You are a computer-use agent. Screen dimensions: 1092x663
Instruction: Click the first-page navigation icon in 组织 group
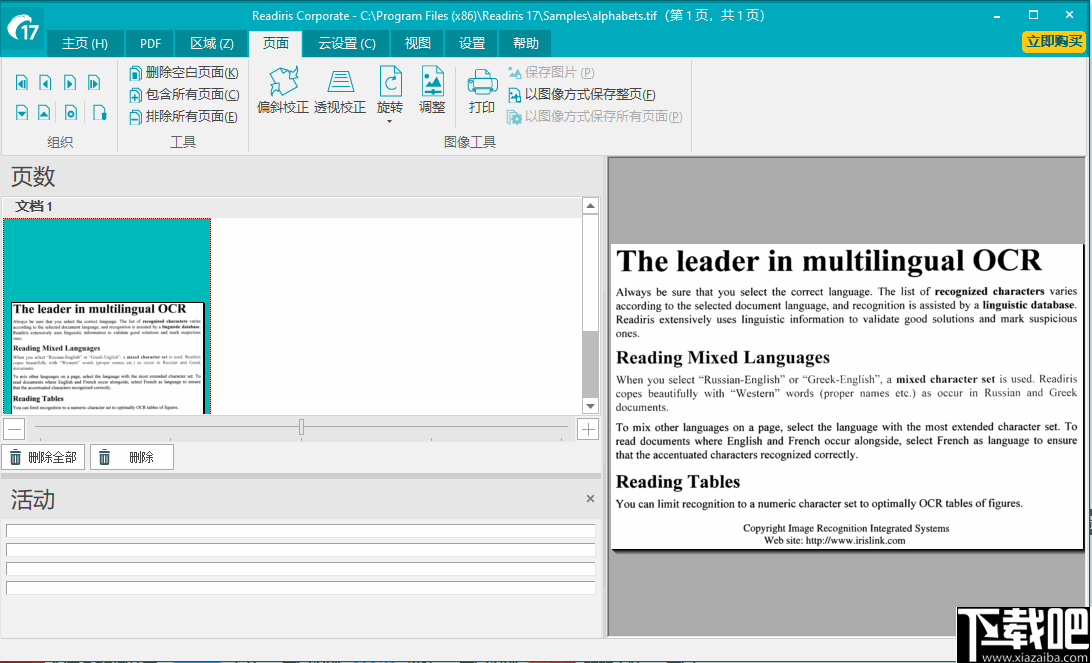click(x=21, y=82)
